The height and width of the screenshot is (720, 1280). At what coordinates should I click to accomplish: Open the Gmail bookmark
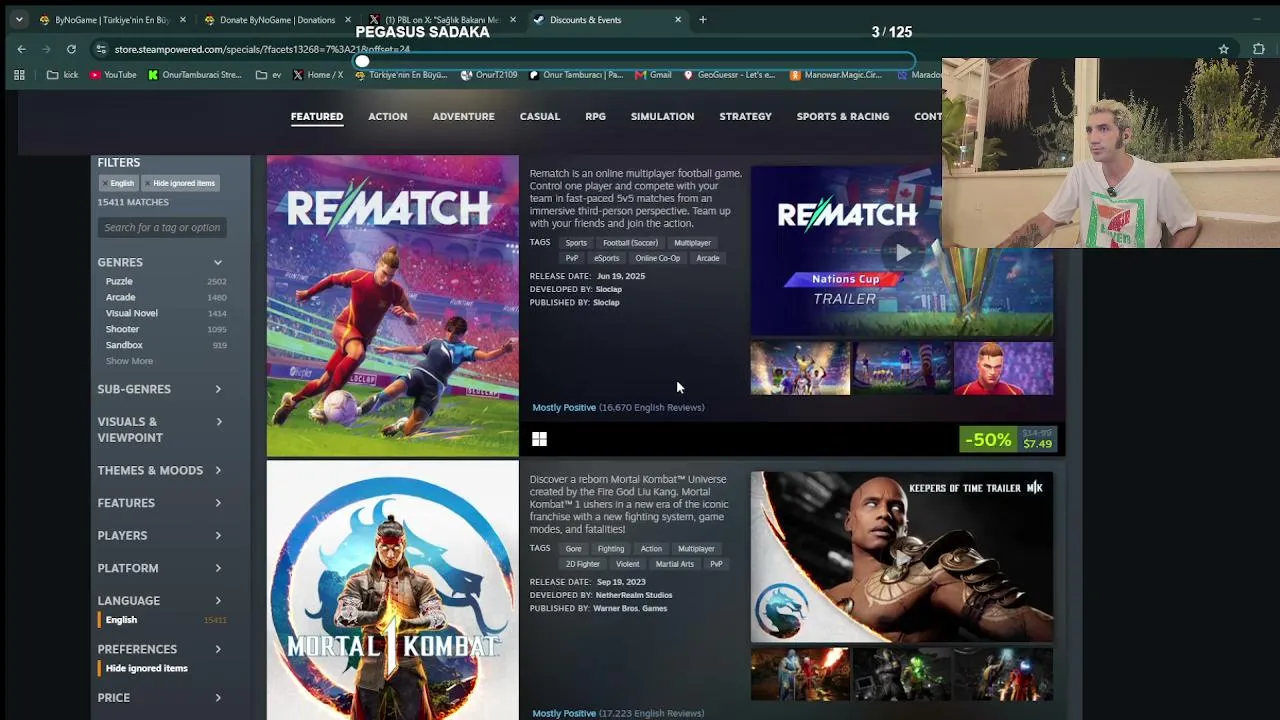click(653, 75)
